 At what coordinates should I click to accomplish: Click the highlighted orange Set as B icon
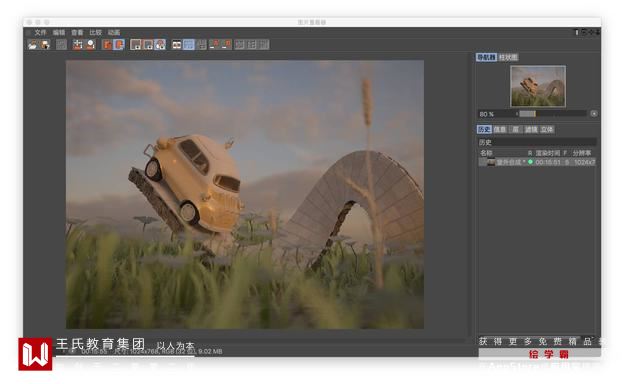[x=119, y=44]
